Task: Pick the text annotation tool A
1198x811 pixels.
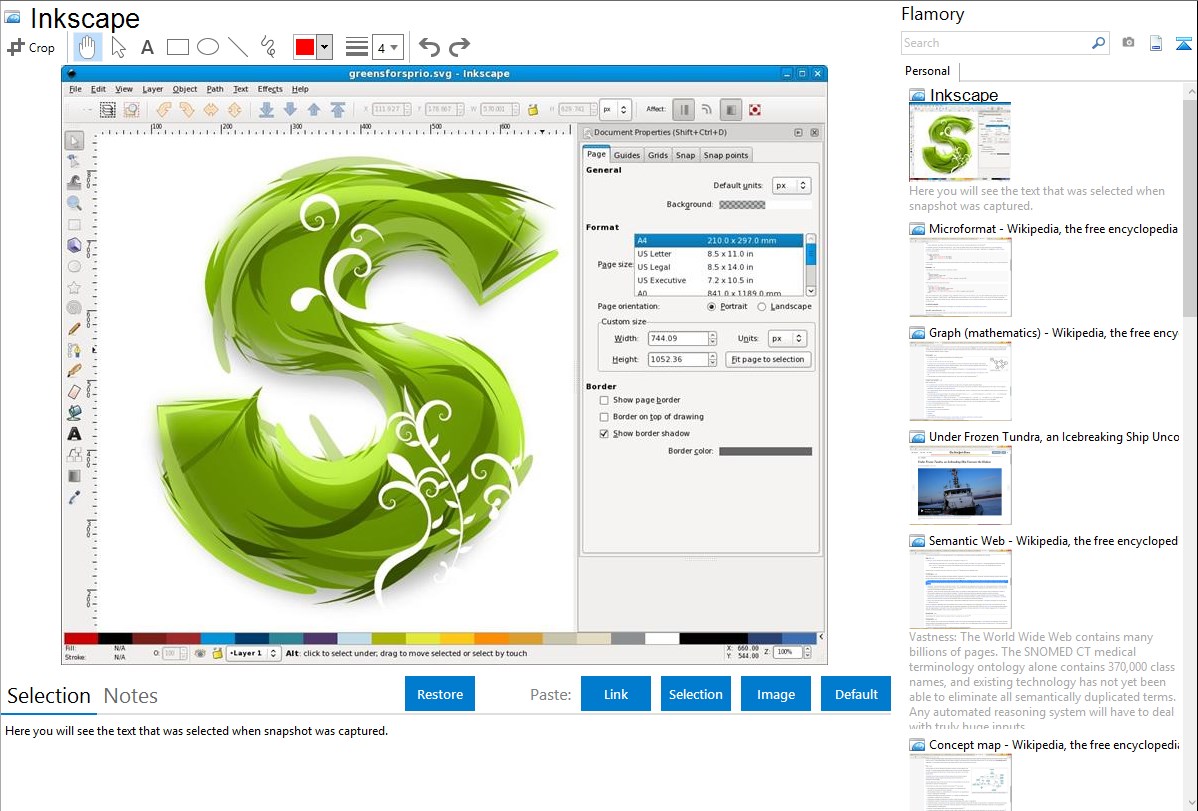Action: [147, 47]
